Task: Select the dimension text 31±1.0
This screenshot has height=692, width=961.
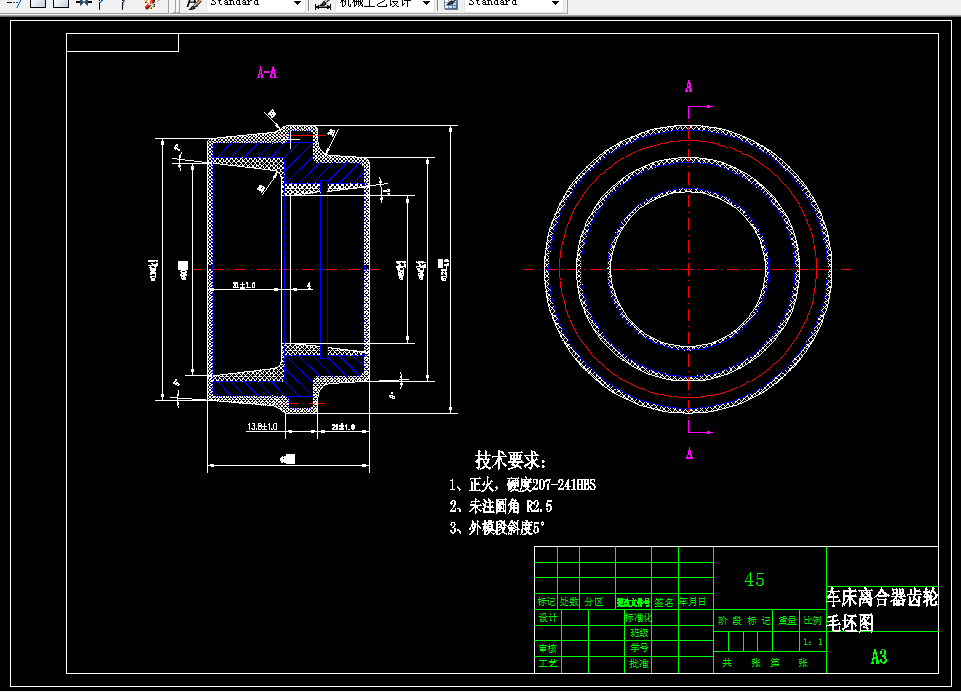Action: tap(244, 285)
